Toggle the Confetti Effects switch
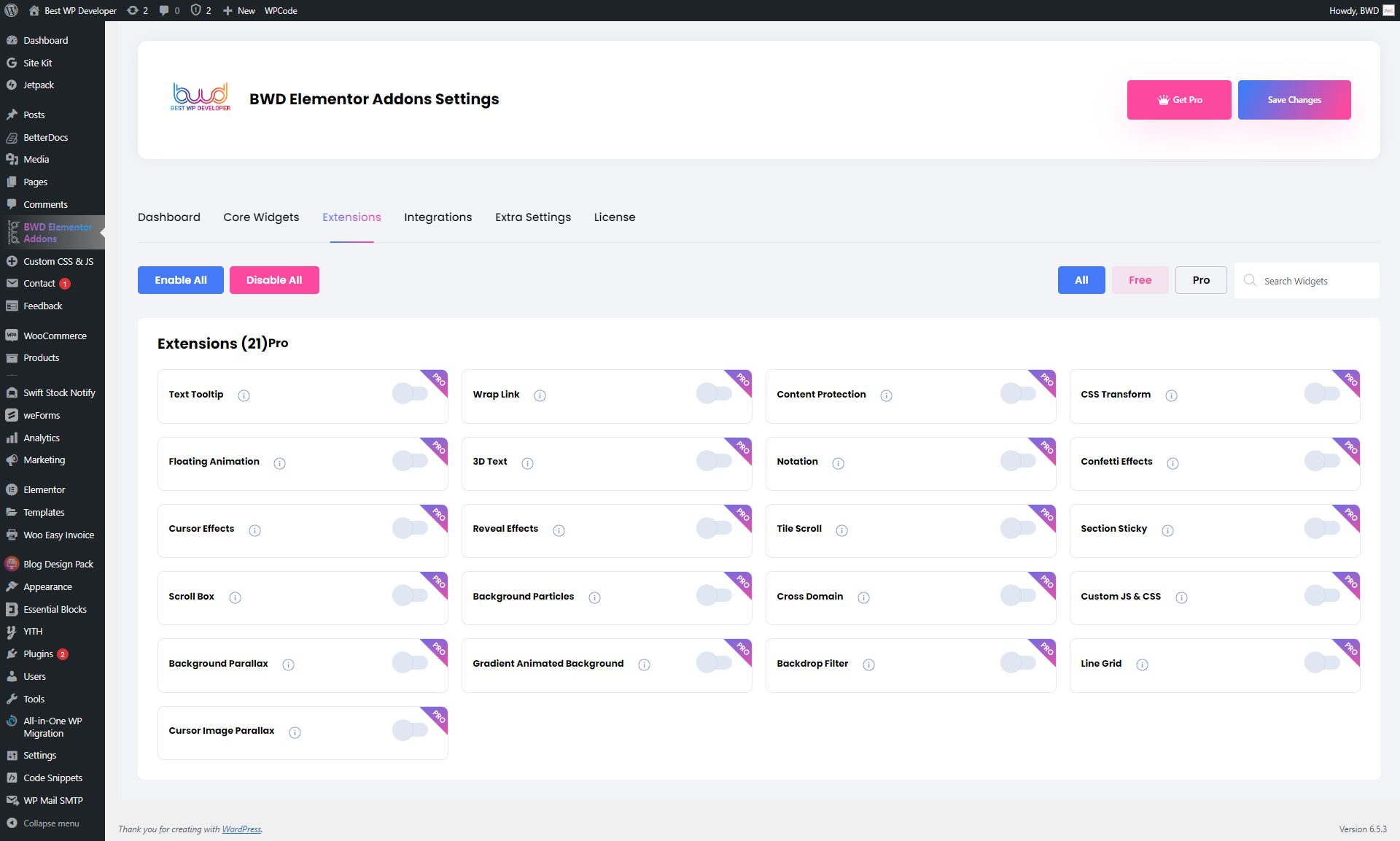Screen dimensions: 1400x841 1322,460
